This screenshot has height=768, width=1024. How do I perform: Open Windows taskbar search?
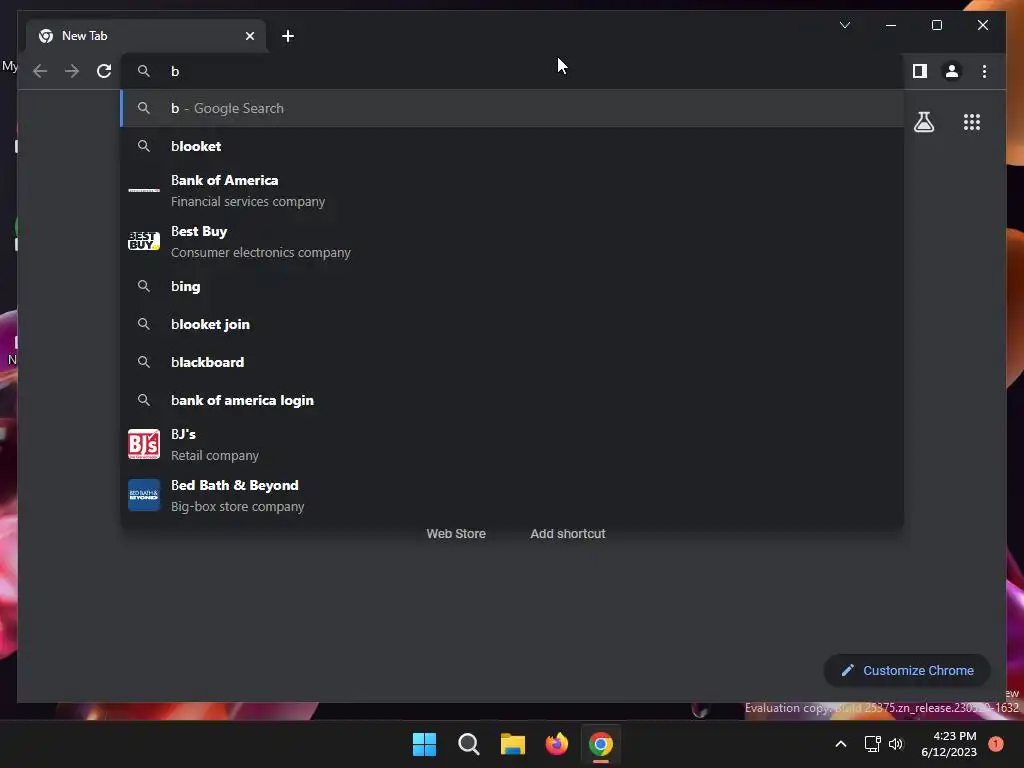[468, 744]
